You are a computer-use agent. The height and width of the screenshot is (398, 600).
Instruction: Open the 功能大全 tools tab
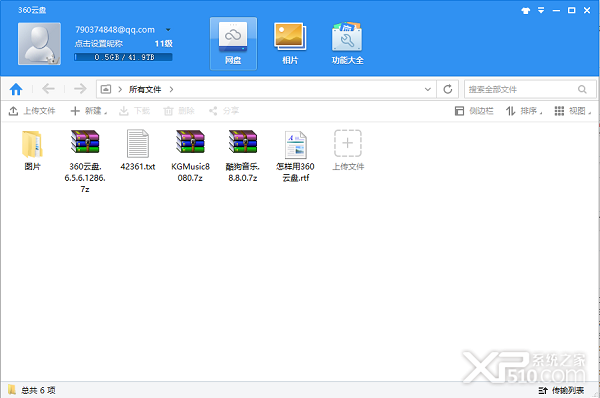pos(347,44)
